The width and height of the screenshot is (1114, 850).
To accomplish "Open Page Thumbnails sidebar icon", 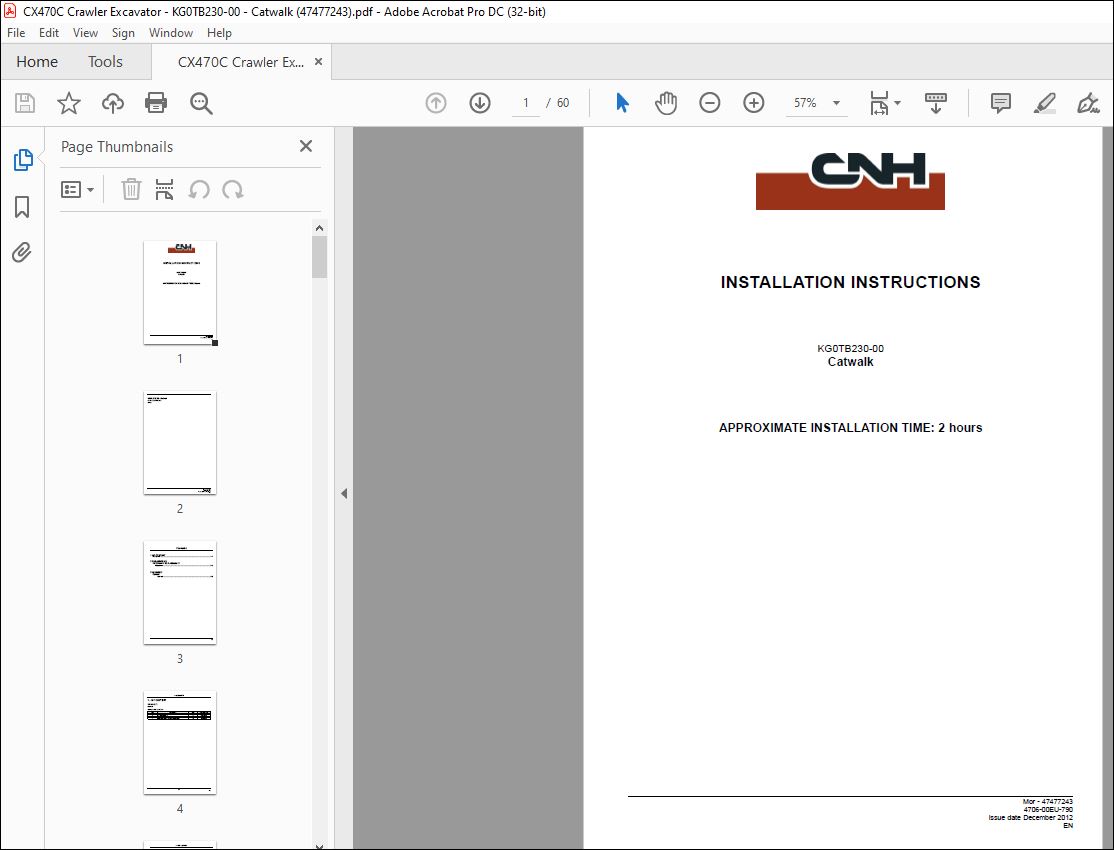I will click(x=23, y=160).
